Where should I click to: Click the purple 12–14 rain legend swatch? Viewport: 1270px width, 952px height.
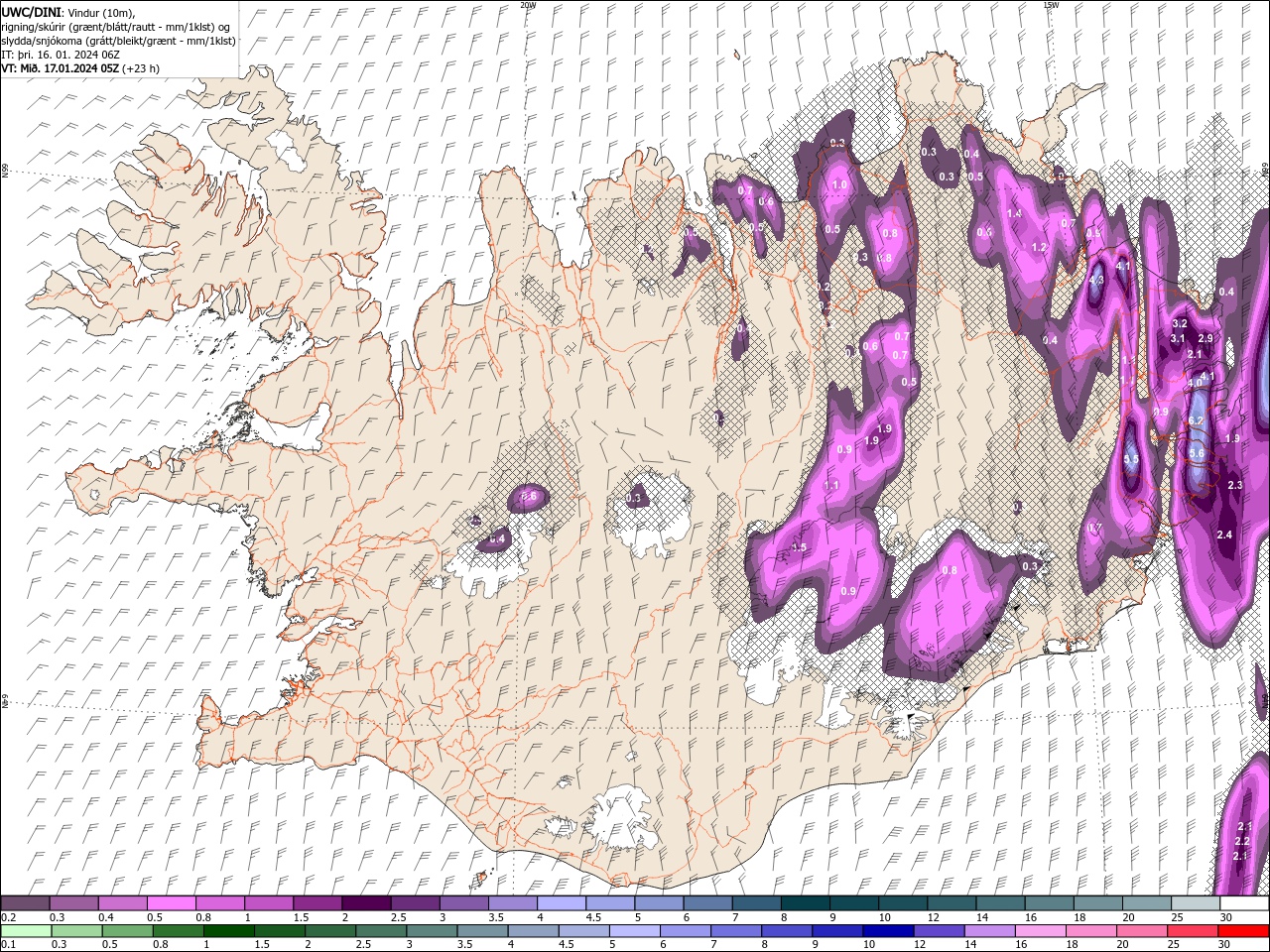coord(940,931)
